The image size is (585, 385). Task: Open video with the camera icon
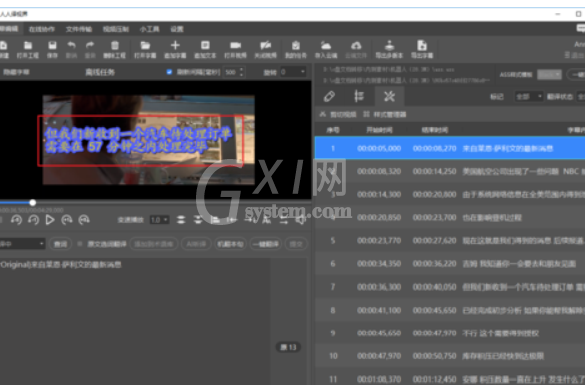pos(235,46)
